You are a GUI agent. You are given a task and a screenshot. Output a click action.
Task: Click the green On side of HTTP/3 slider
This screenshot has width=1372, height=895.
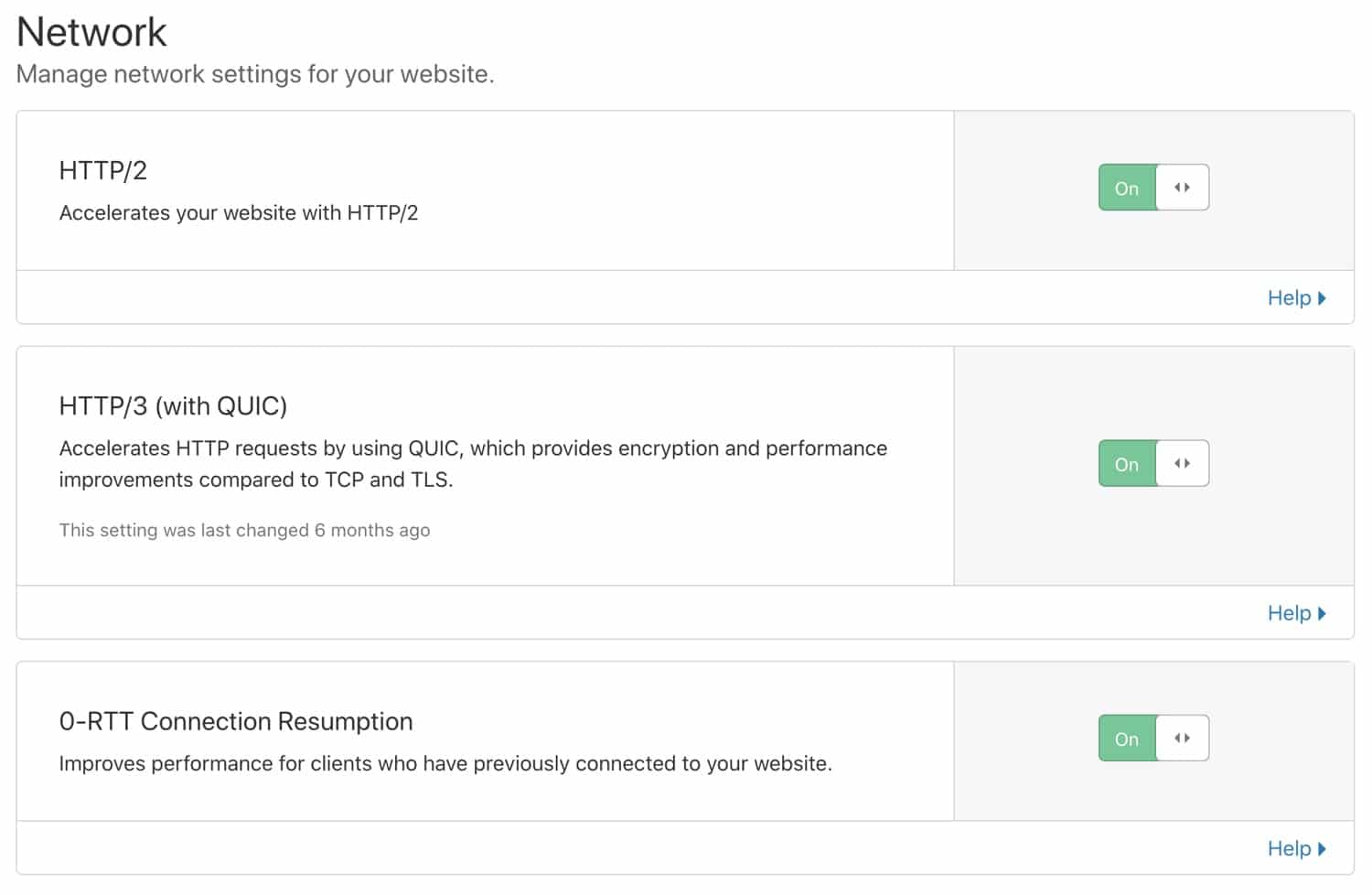(x=1126, y=463)
